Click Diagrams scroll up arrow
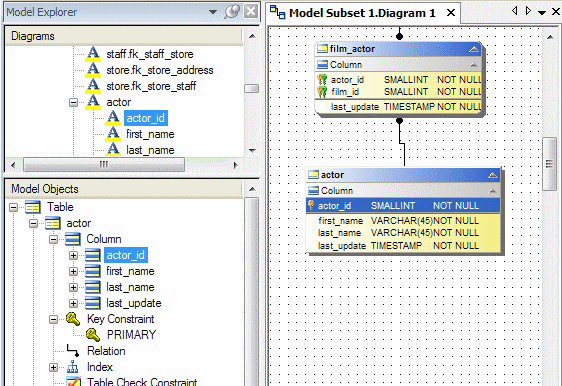The height and width of the screenshot is (386, 562). (252, 36)
